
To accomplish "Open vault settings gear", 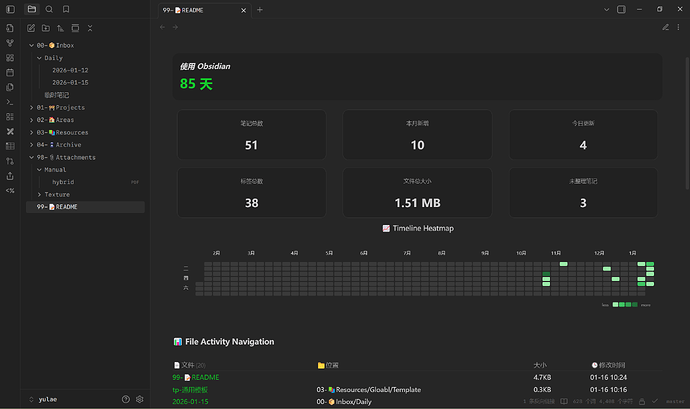I will pos(140,399).
